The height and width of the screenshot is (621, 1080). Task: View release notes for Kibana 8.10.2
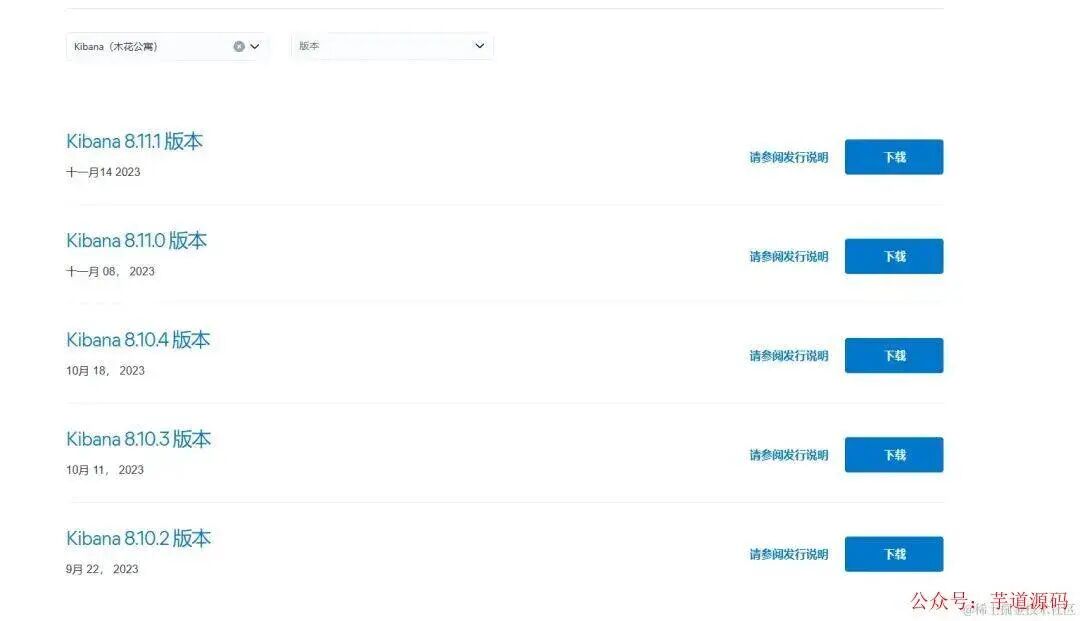point(789,554)
